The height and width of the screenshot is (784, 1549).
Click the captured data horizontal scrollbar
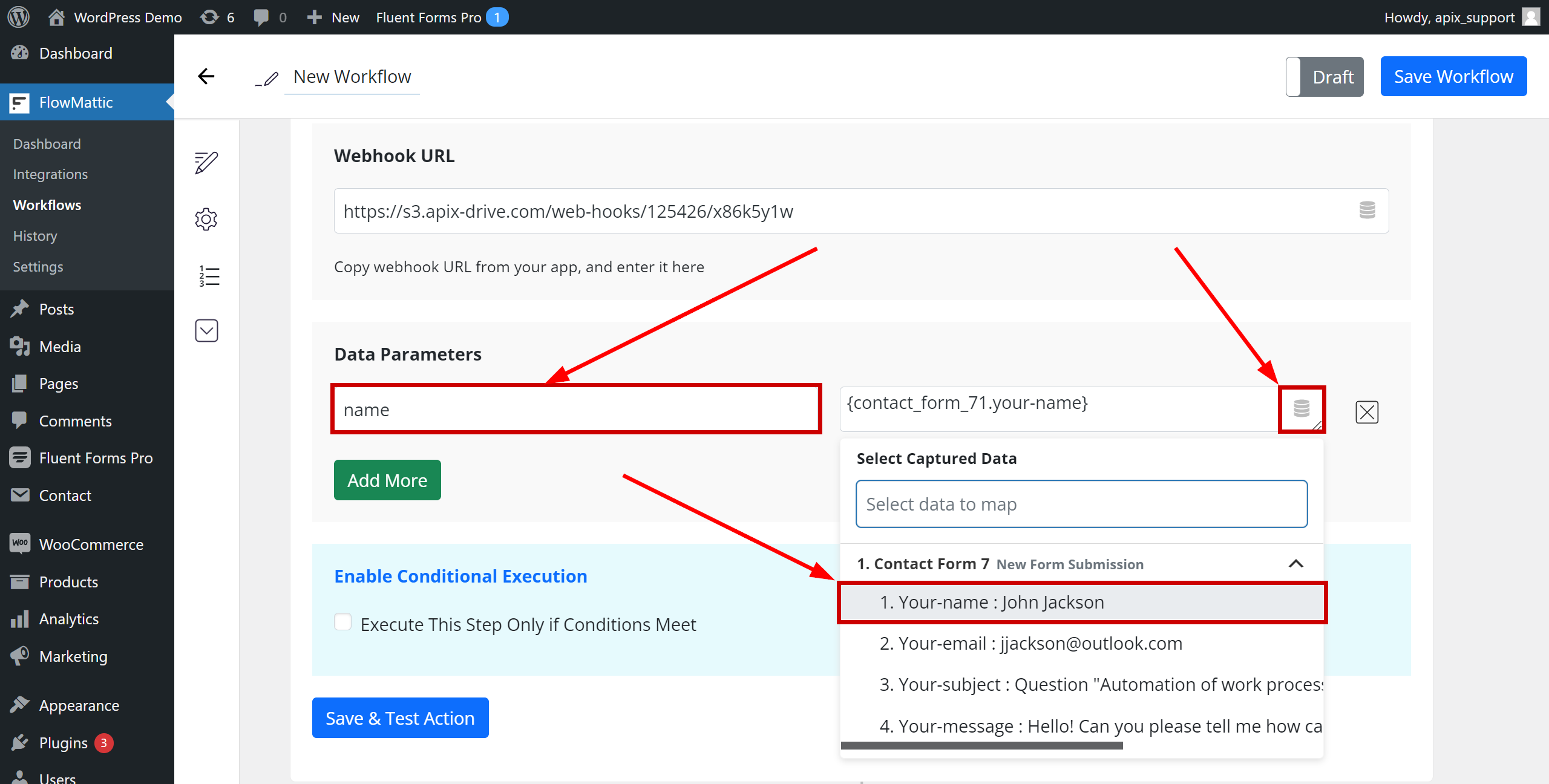coord(981,746)
